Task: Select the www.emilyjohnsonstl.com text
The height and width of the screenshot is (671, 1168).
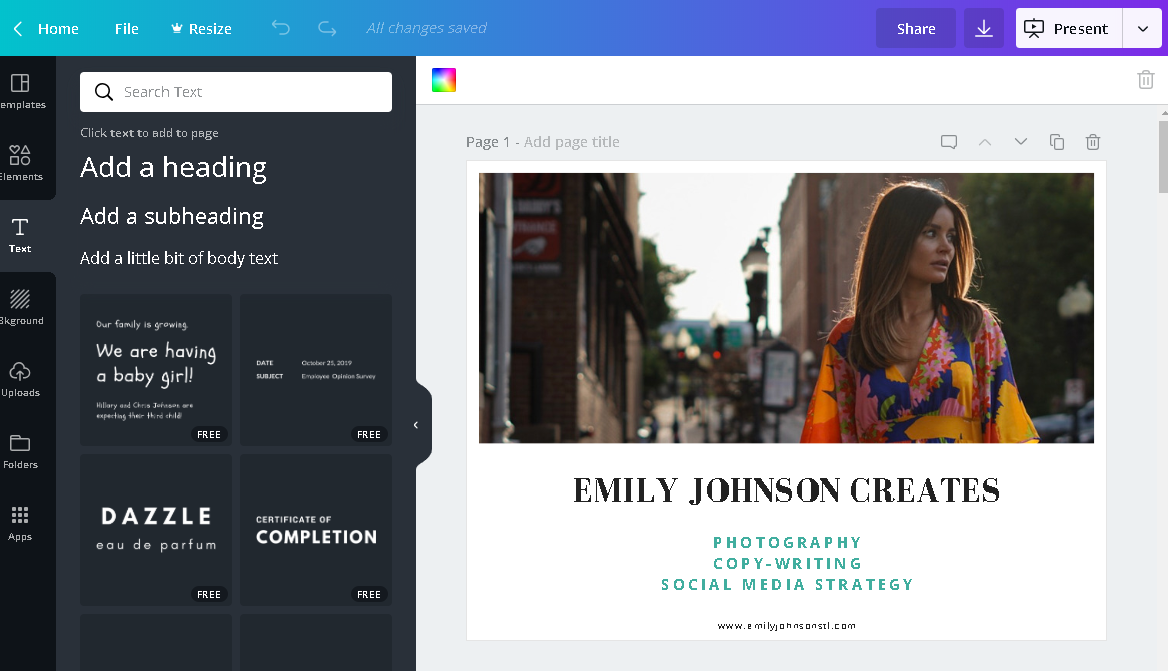Action: click(x=787, y=626)
